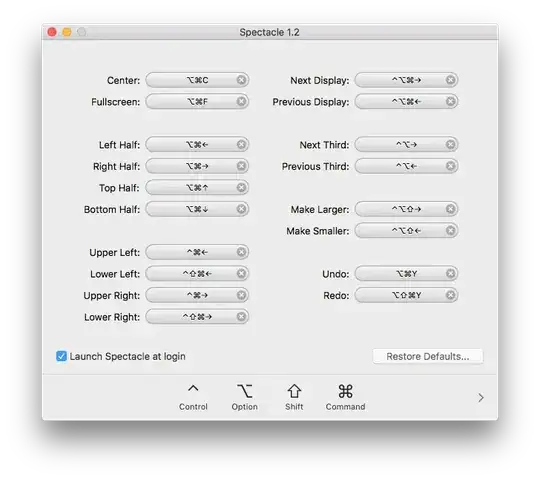Clear the Bottom Half shortcut
Viewport: 540px width, 480px height.
pyautogui.click(x=242, y=209)
